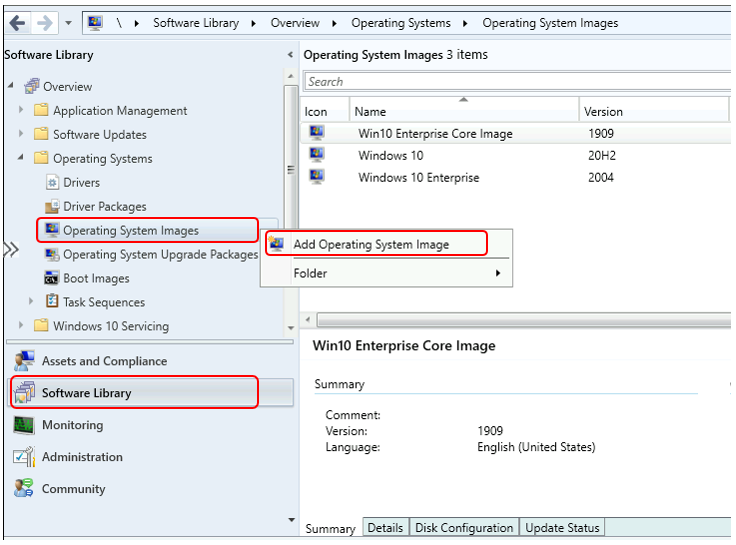This screenshot has width=736, height=545.
Task: Click the Back navigation arrow
Action: click(x=17, y=23)
